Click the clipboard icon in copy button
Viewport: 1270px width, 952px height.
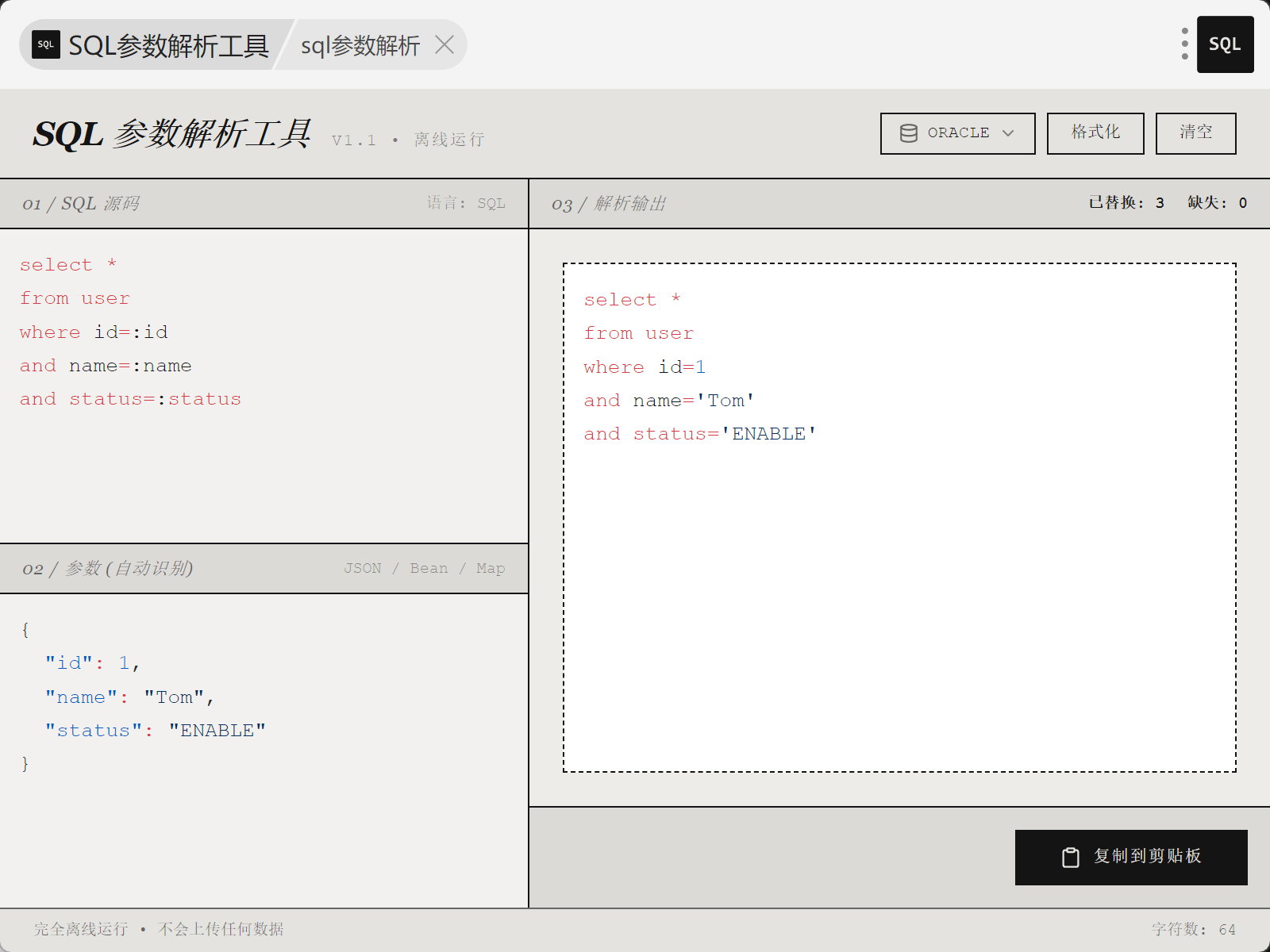[x=1071, y=858]
